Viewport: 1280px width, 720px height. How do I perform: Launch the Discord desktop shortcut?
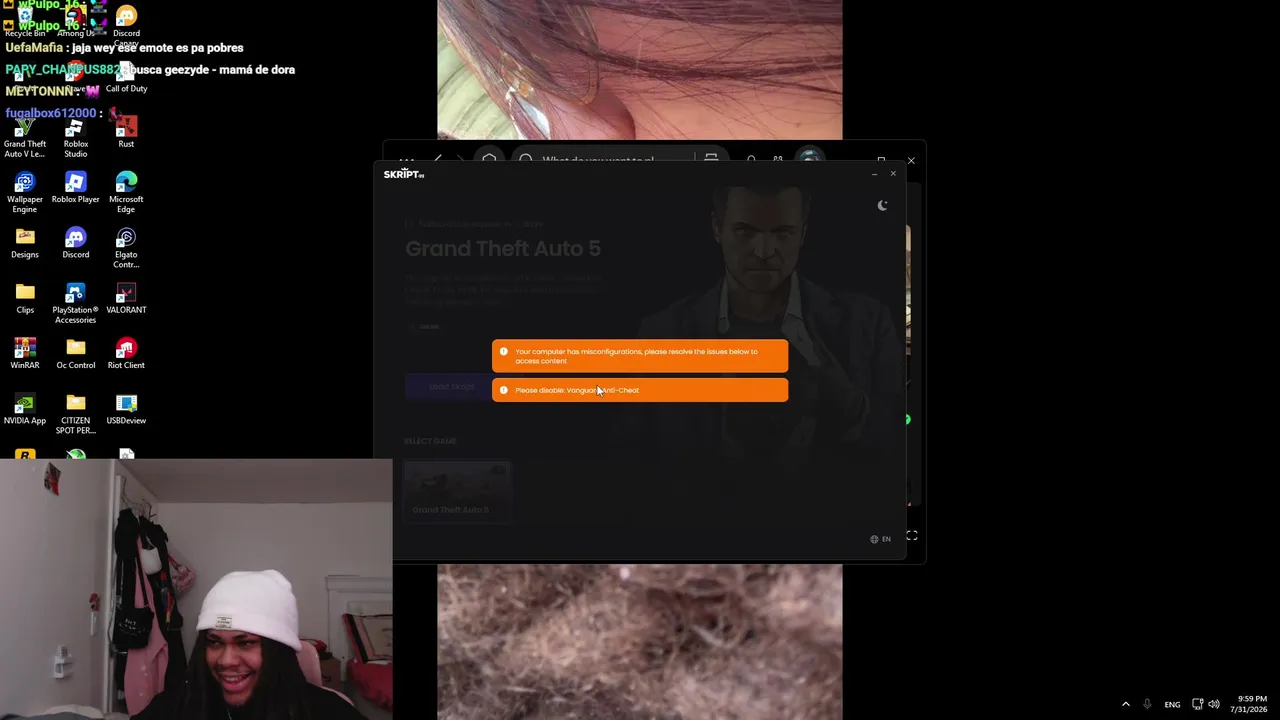[75, 243]
